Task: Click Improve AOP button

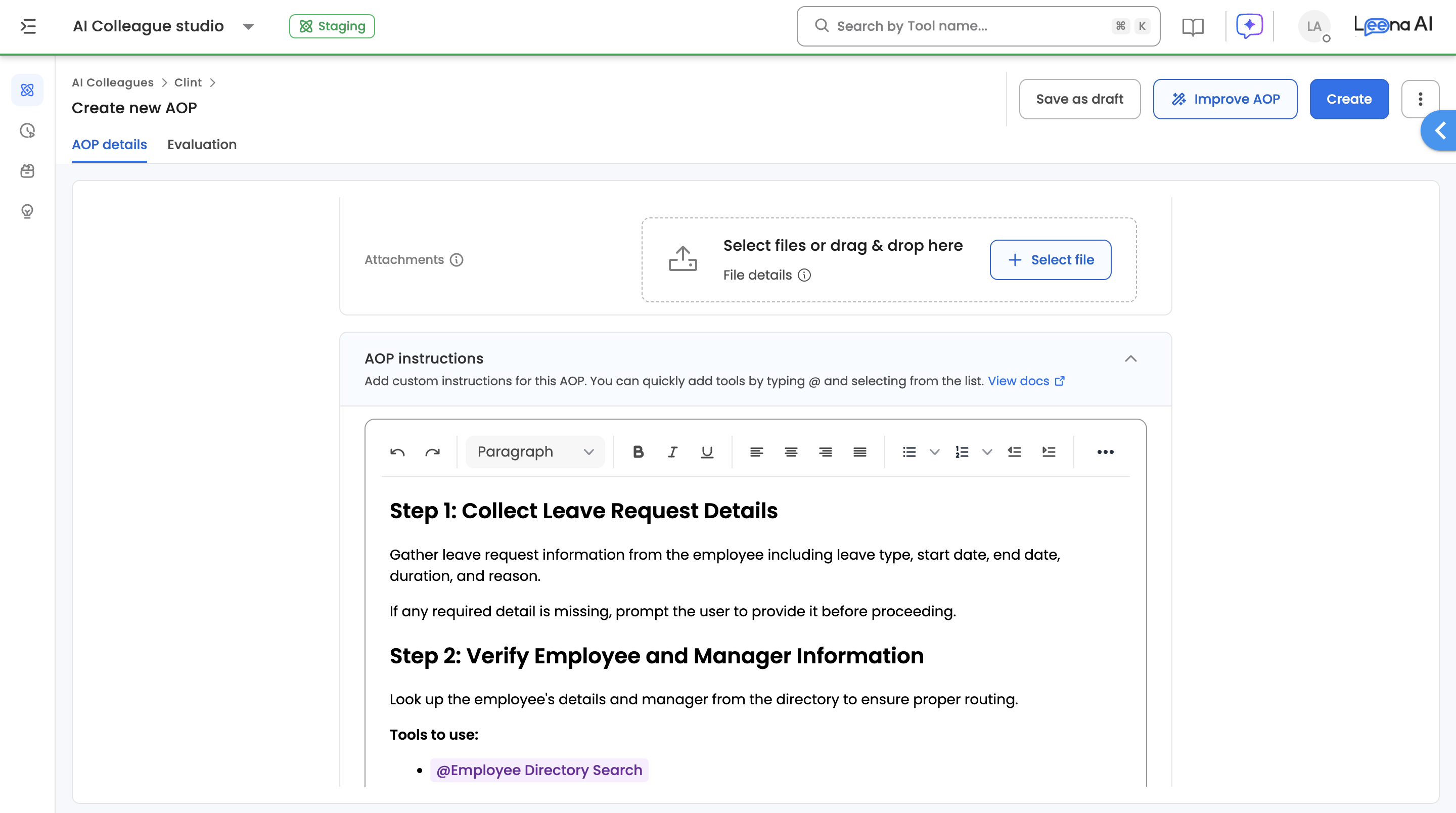Action: (1225, 99)
